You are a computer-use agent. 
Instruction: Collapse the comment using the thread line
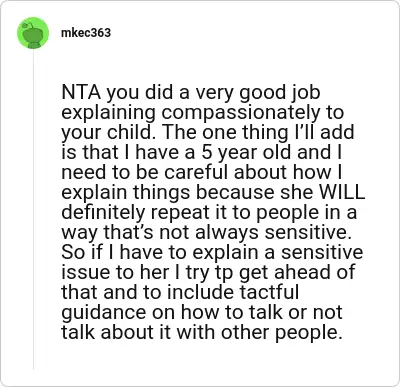point(33,209)
